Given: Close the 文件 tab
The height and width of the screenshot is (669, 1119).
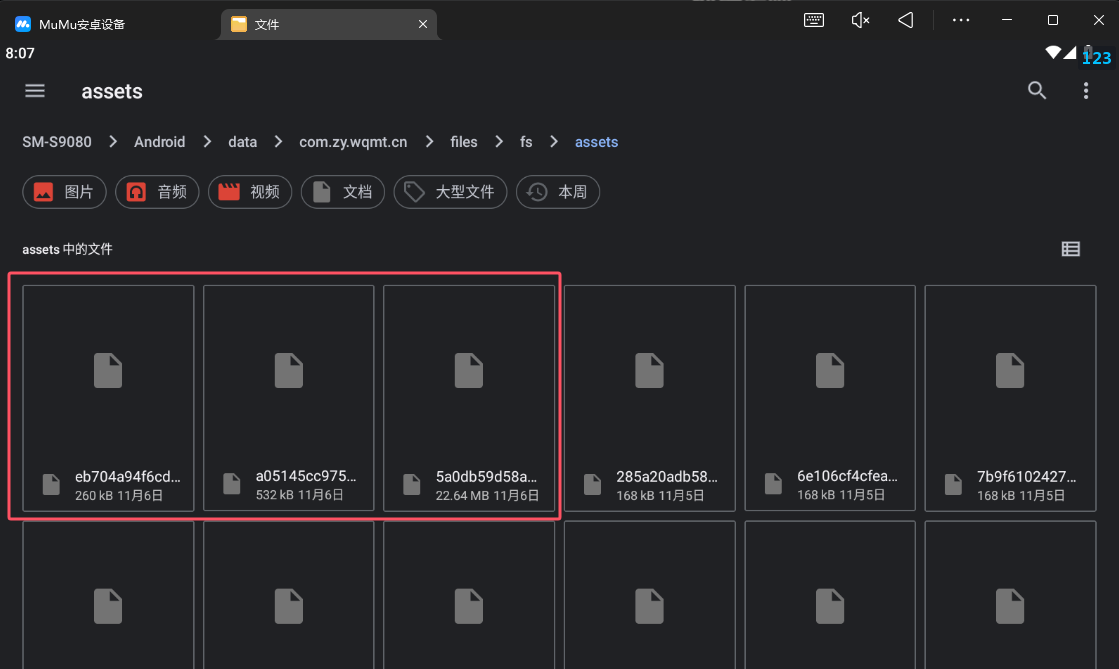Looking at the screenshot, I should 422,24.
